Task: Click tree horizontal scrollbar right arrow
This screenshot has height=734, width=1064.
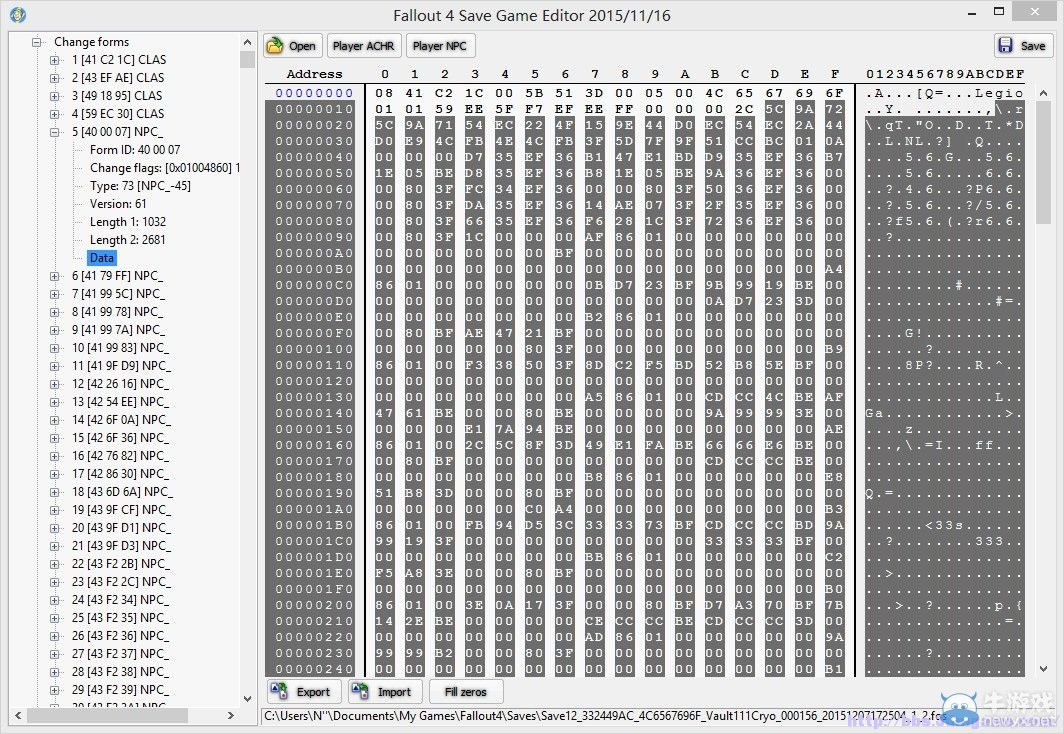Action: click(231, 715)
